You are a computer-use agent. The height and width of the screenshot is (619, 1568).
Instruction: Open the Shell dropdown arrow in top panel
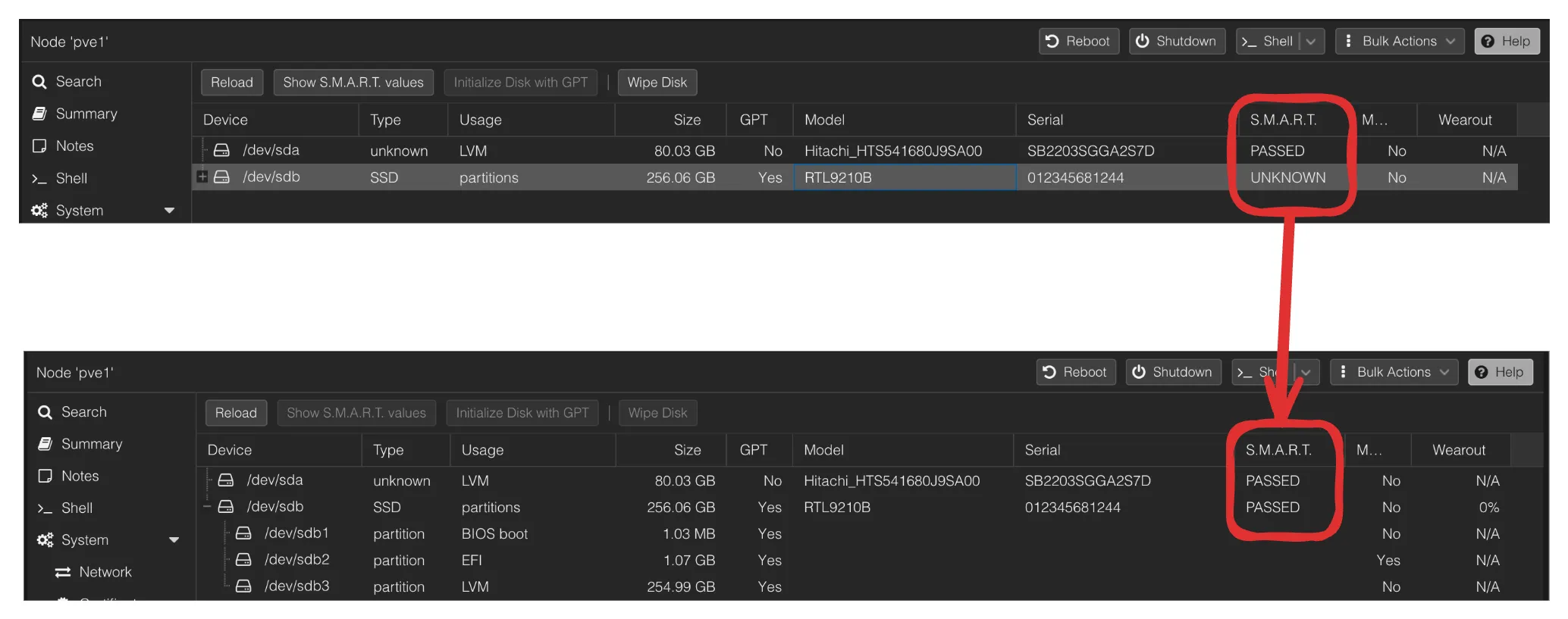(1312, 41)
